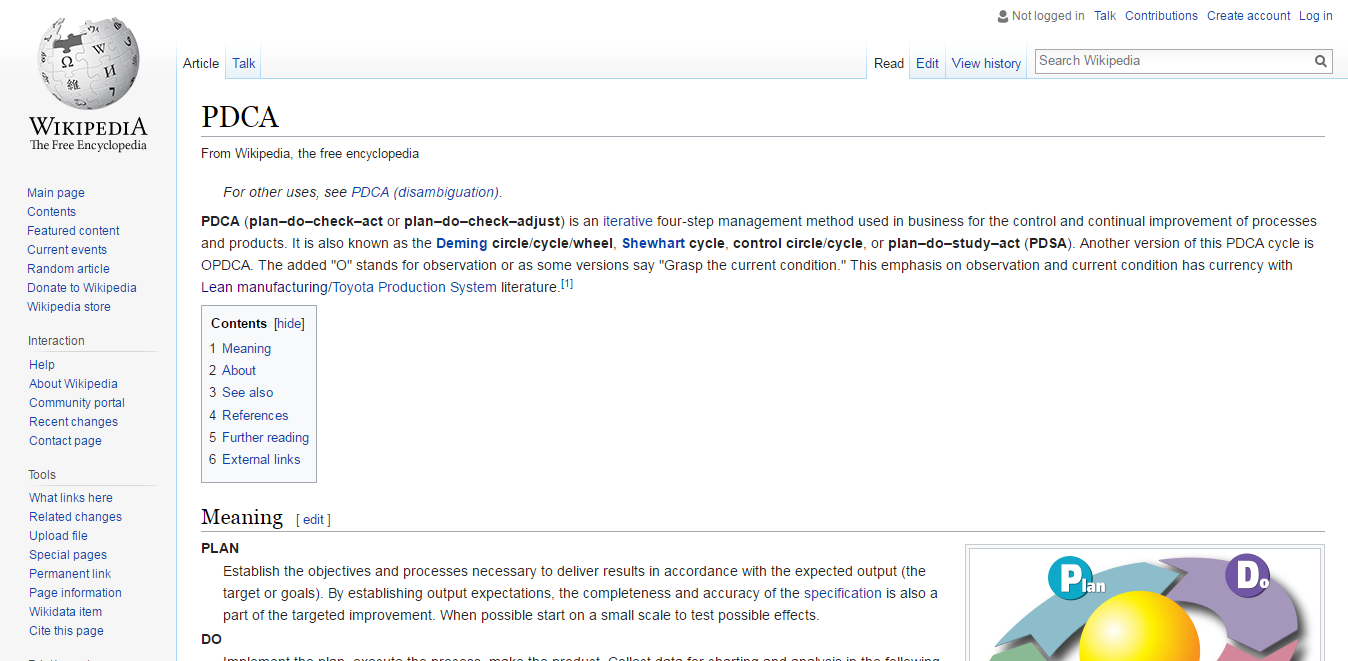Switch to the Talk tab
The height and width of the screenshot is (661, 1348).
[244, 63]
